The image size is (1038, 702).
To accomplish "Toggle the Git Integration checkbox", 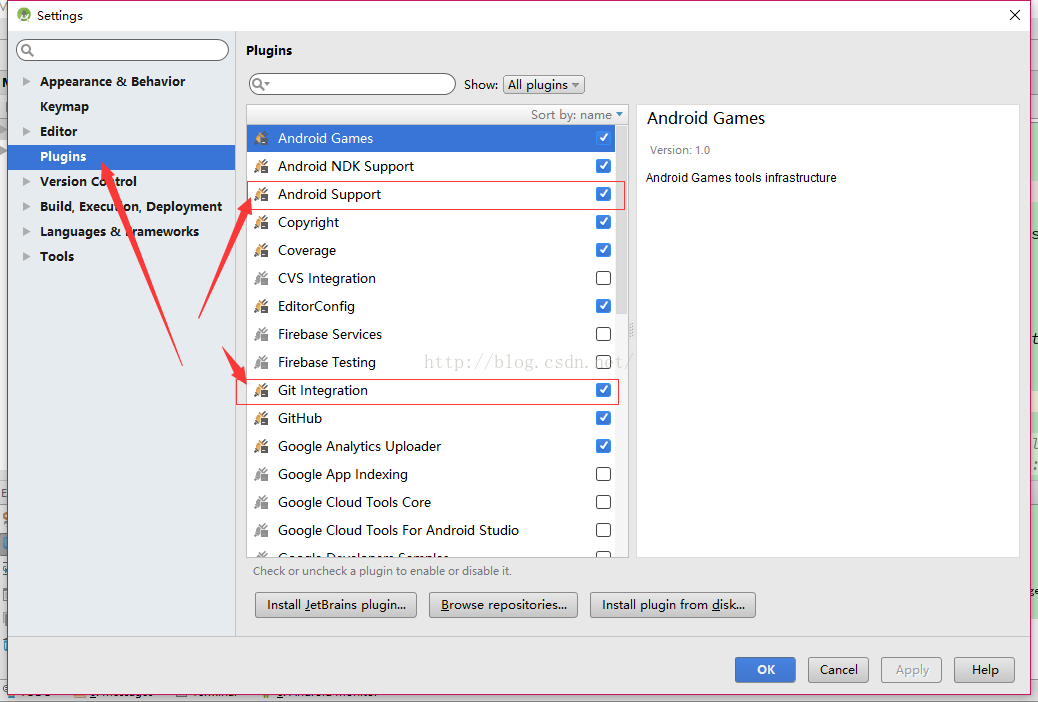I will pyautogui.click(x=603, y=389).
